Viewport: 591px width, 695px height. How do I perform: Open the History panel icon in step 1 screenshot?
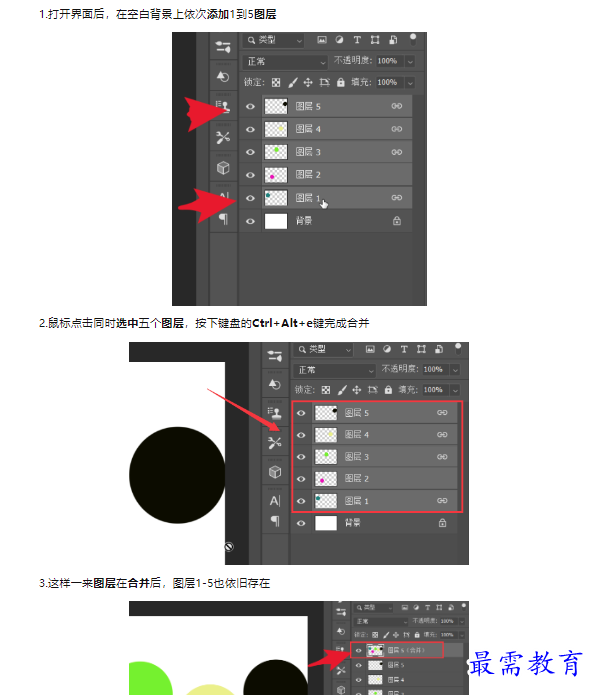(223, 77)
